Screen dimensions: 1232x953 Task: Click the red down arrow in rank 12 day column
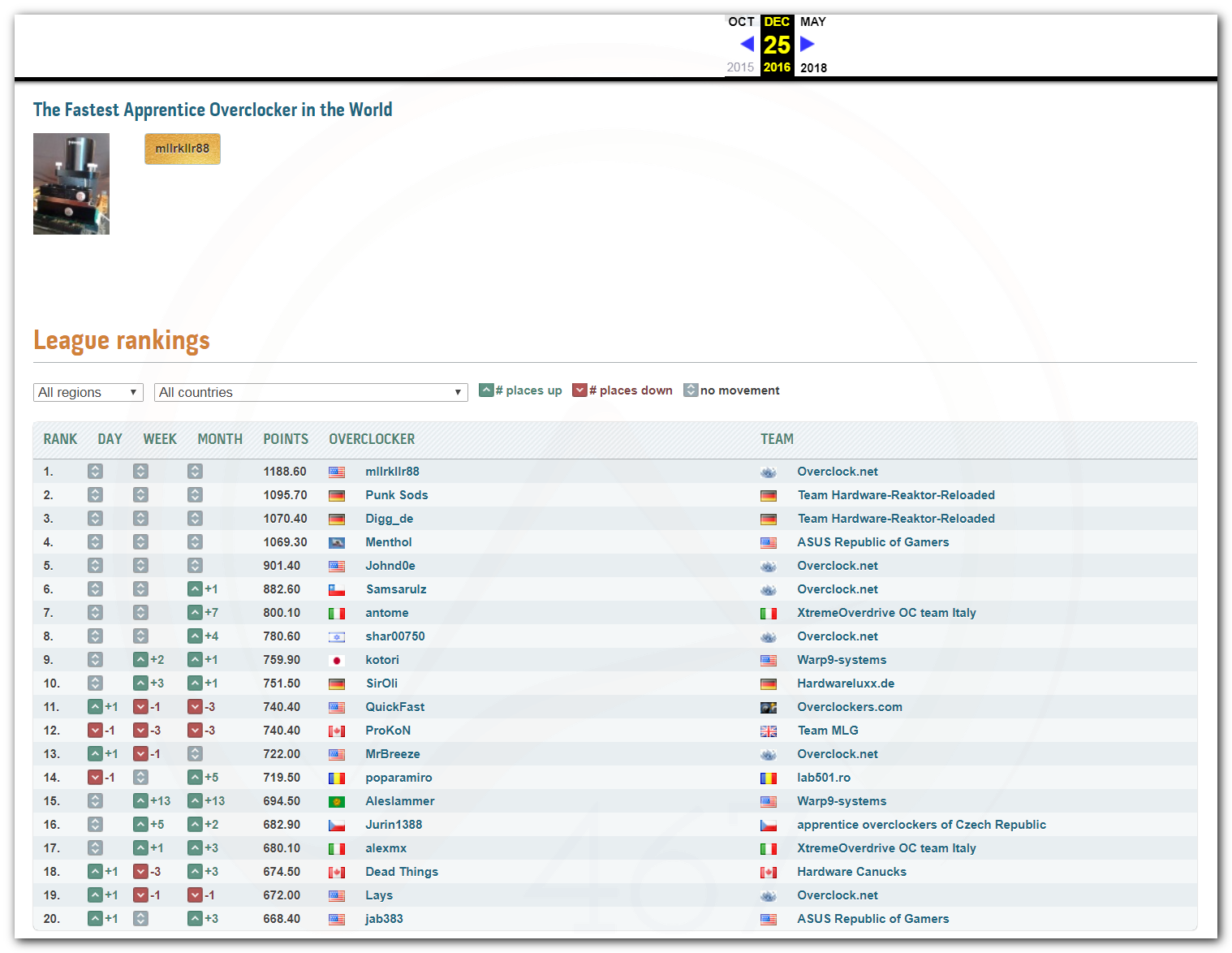(95, 731)
